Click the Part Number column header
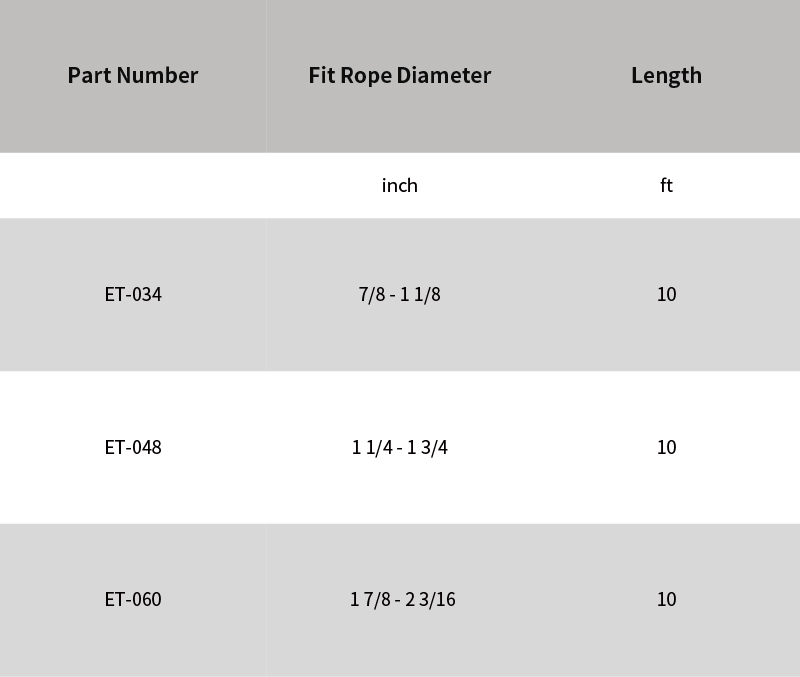Screen dimensions: 800x677 click(x=133, y=75)
